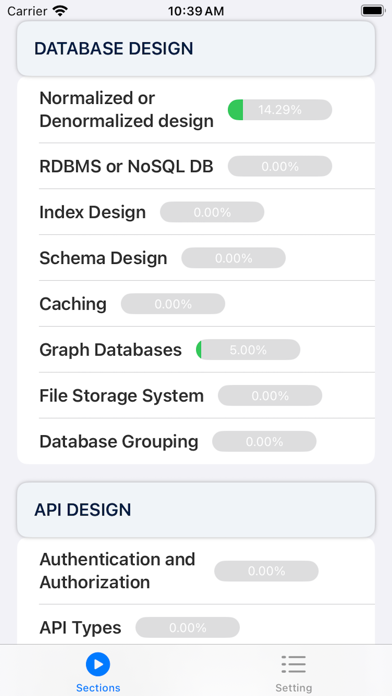Open the Index Design topic
392x696 pixels.
pyautogui.click(x=196, y=212)
